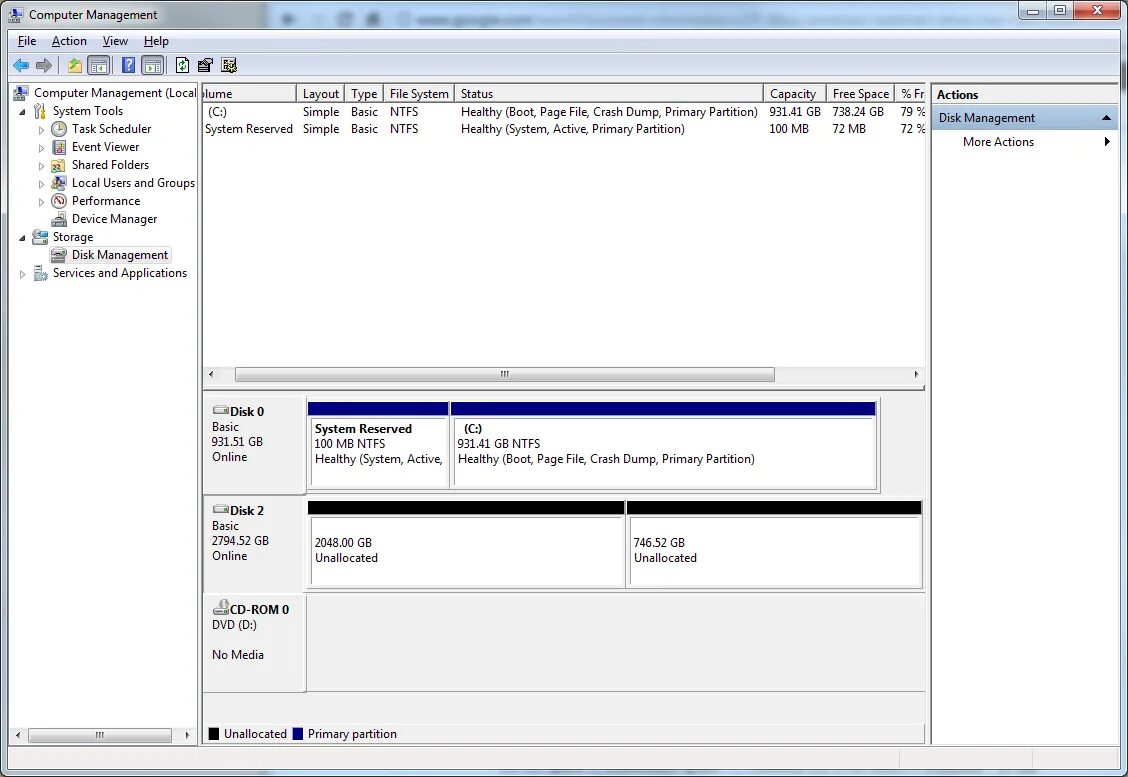
Task: Expand the Shared Folders node
Action: (41, 165)
